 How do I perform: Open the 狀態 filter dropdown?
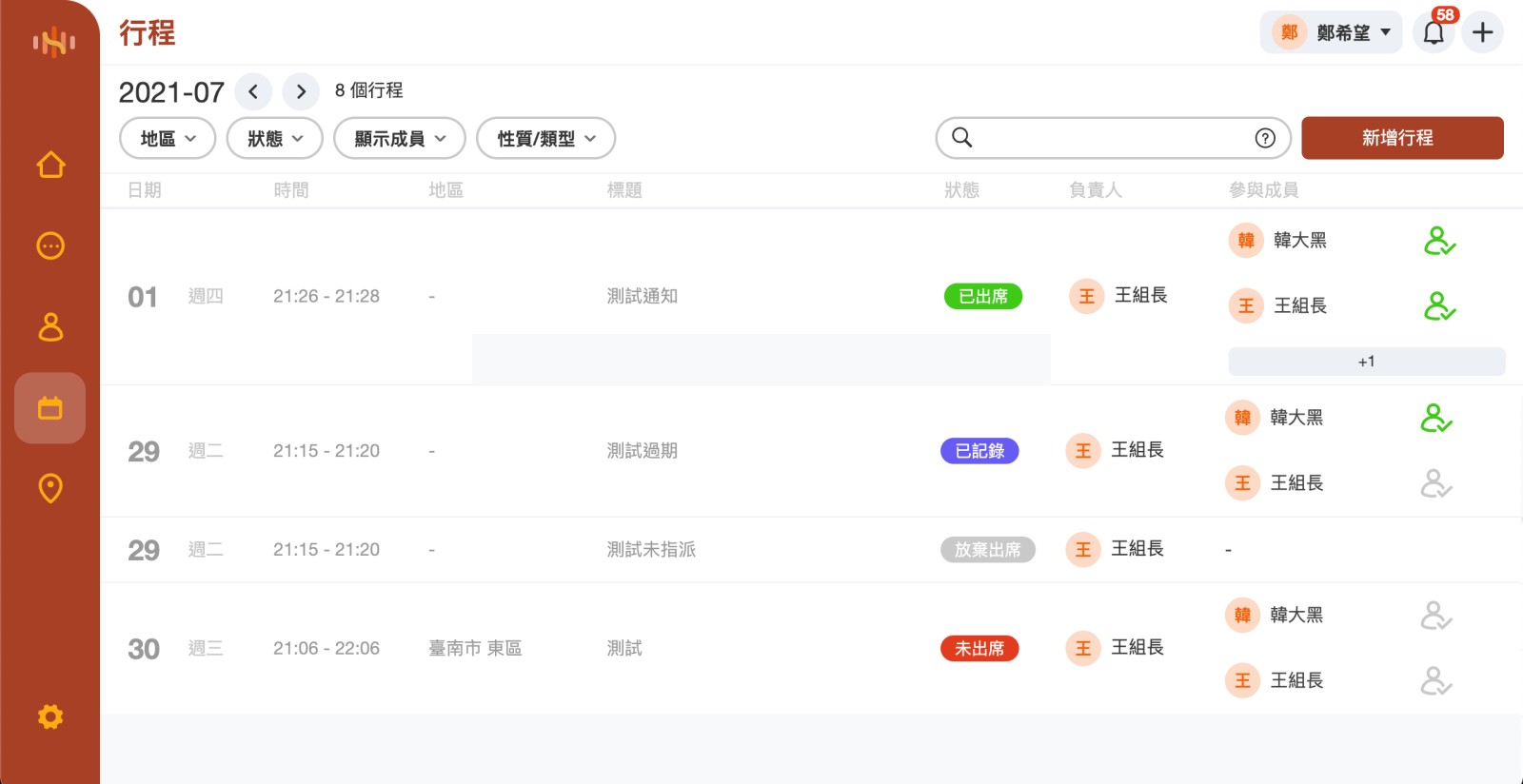[x=275, y=139]
